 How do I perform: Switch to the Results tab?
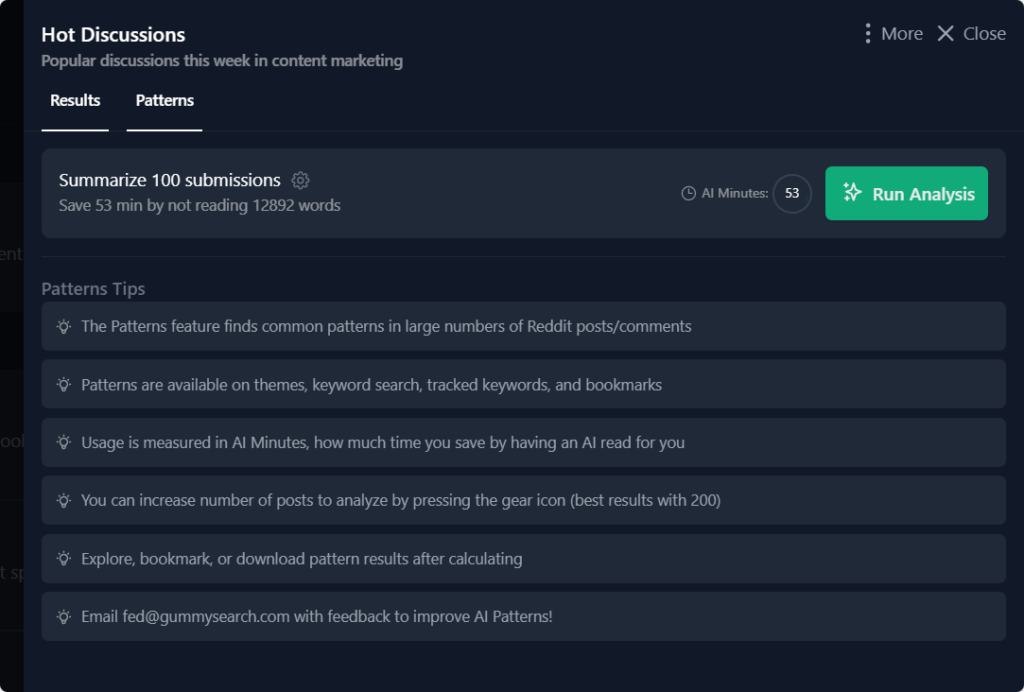click(74, 100)
